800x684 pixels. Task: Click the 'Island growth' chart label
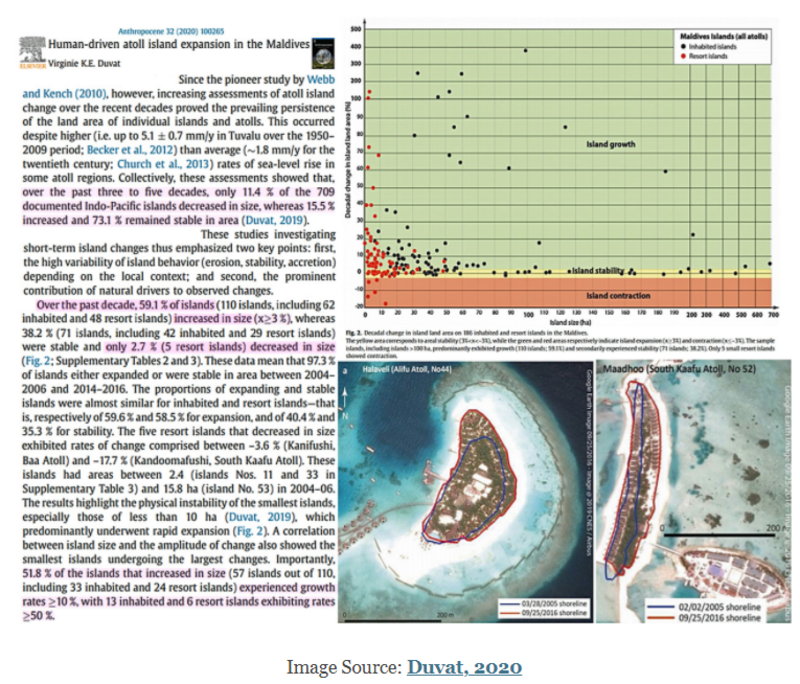(x=611, y=144)
